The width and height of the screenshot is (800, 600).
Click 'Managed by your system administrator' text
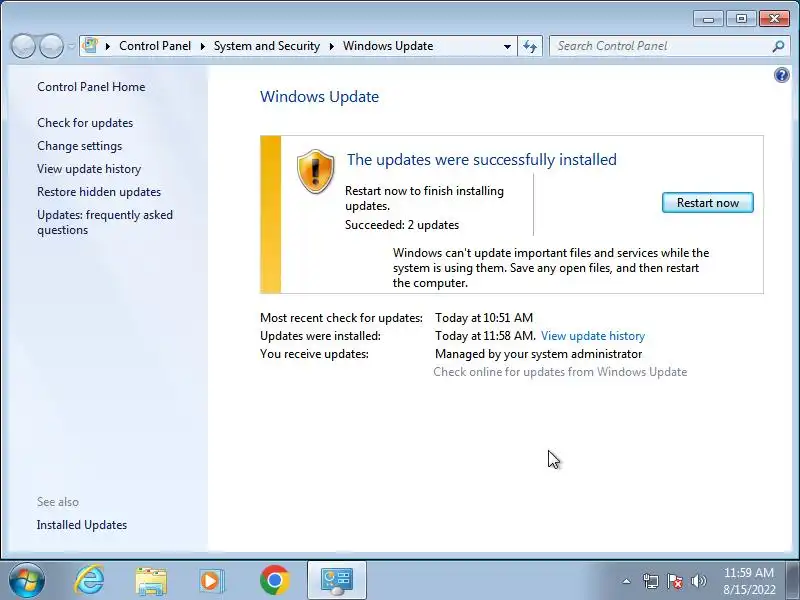538,354
